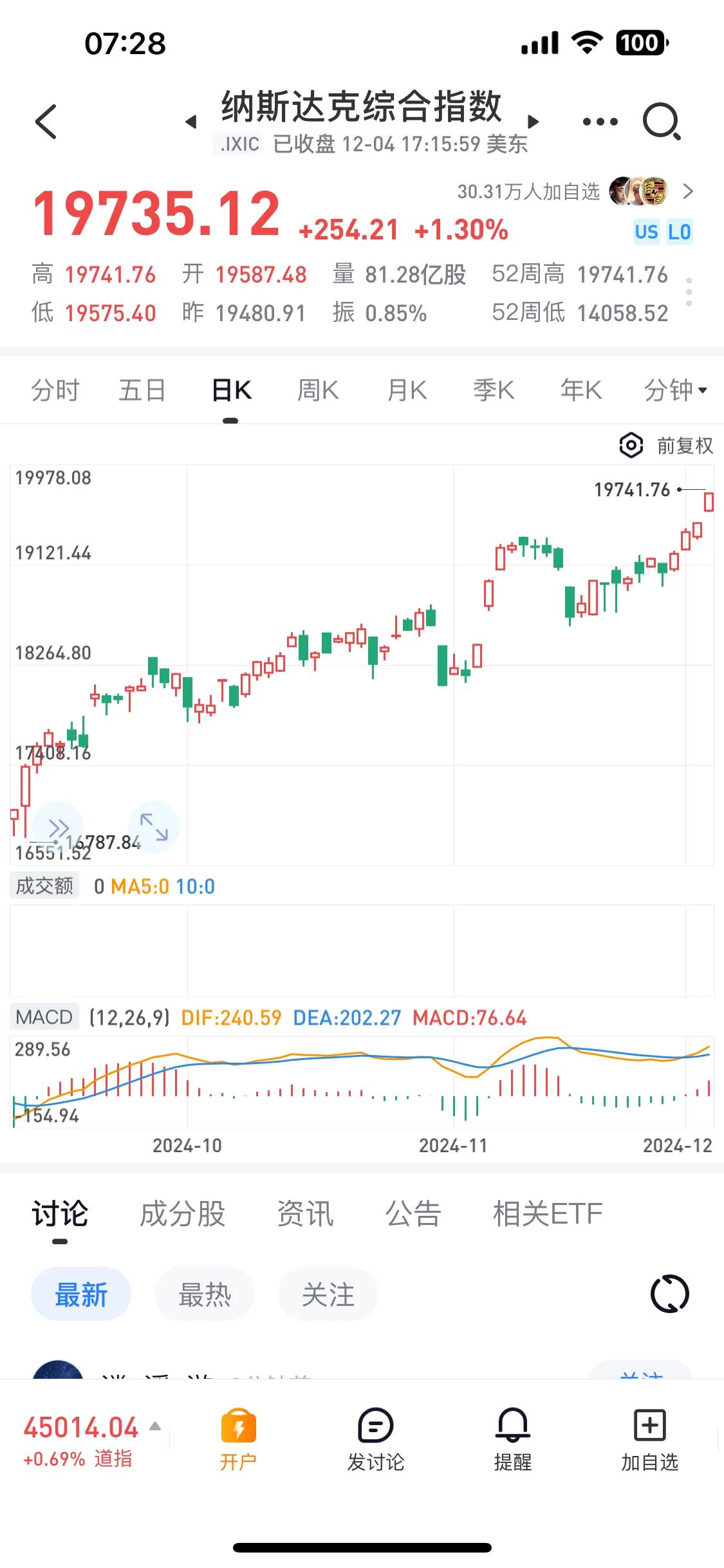This screenshot has width=724, height=1568.
Task: Tap the .IXIC ticker symbol label
Action: [239, 144]
